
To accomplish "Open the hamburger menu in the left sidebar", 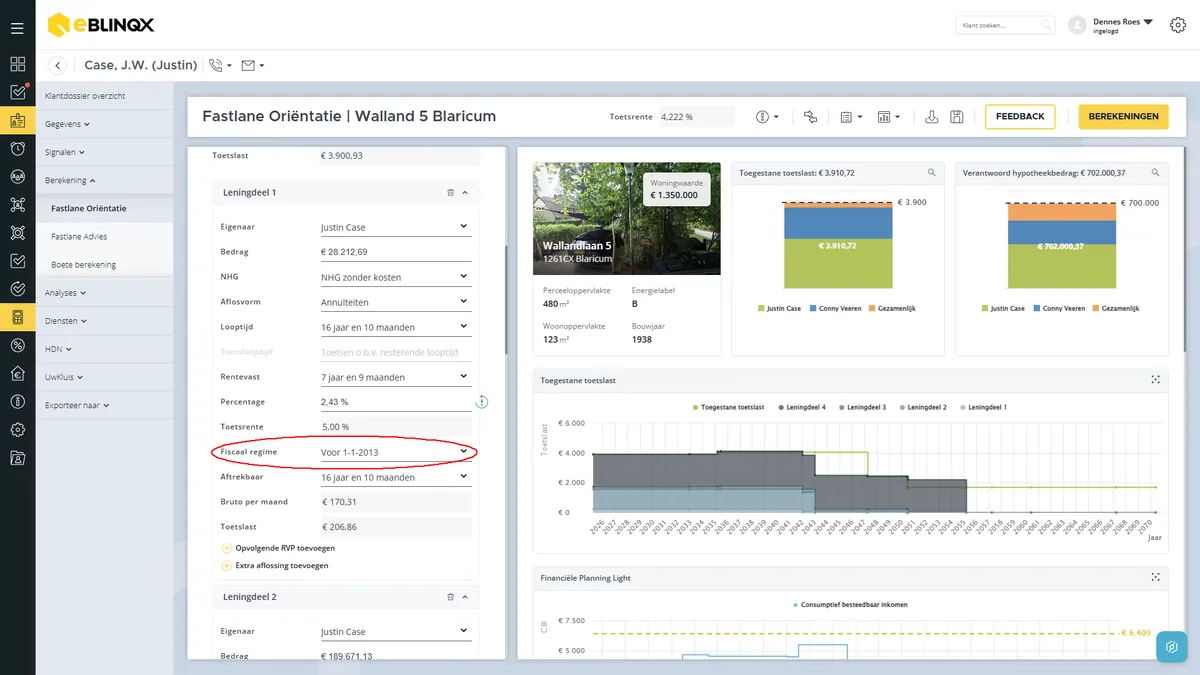I will 17,28.
